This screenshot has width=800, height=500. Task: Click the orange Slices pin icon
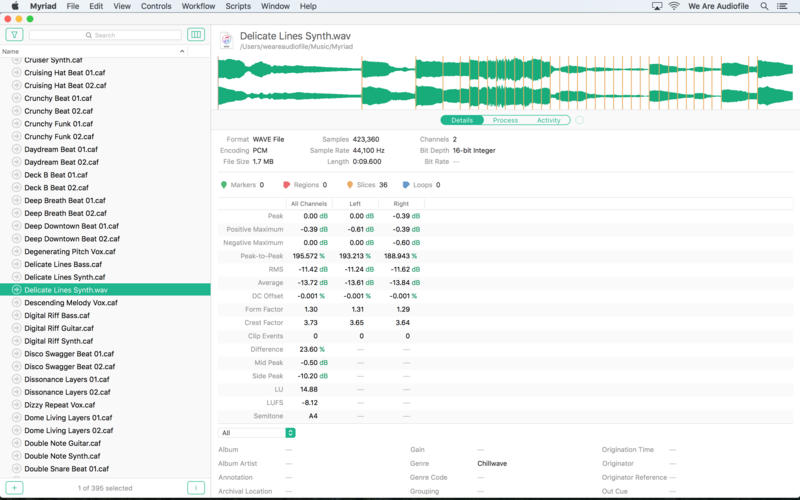(349, 185)
